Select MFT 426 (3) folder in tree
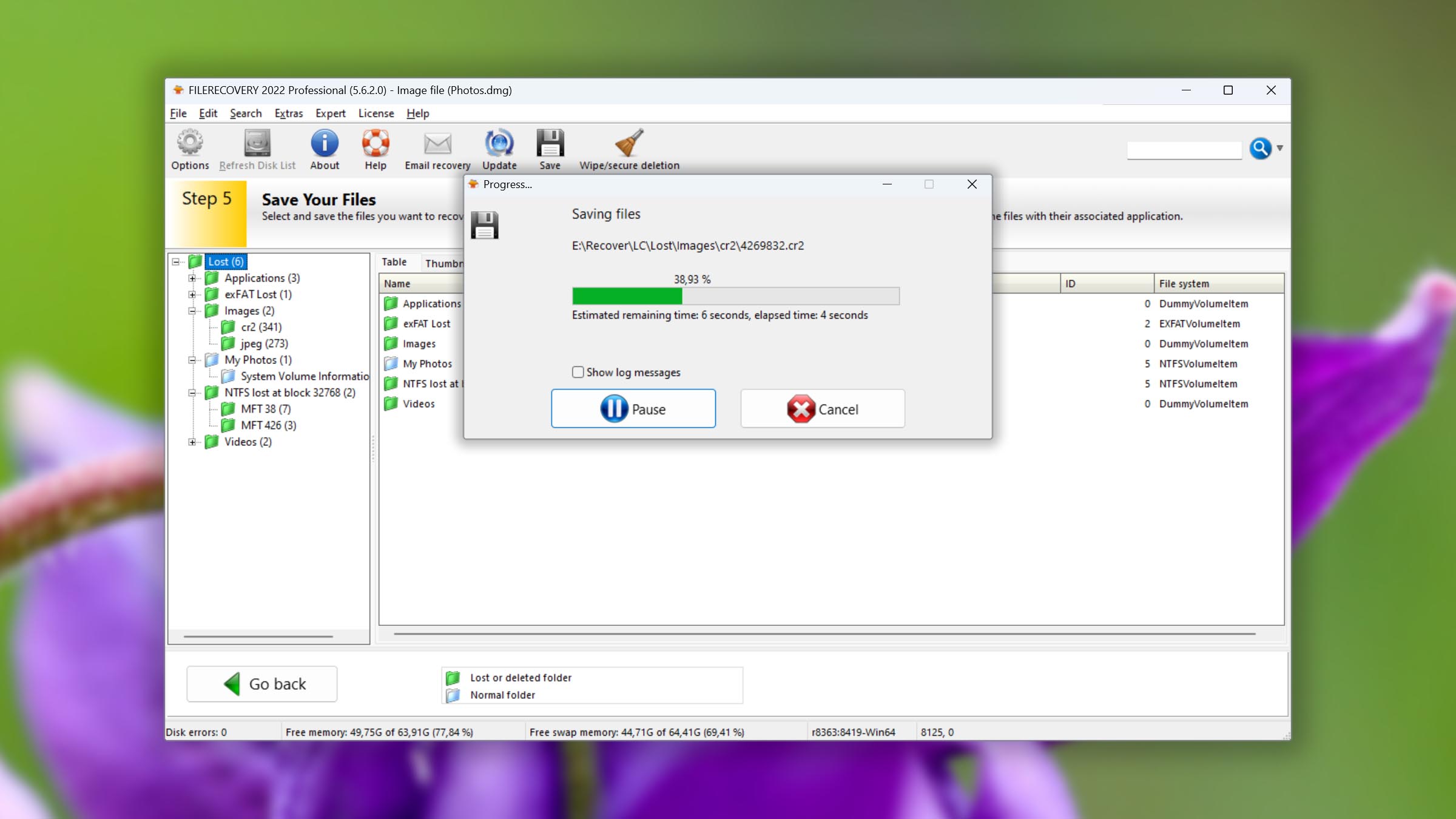This screenshot has height=819, width=1456. click(269, 425)
